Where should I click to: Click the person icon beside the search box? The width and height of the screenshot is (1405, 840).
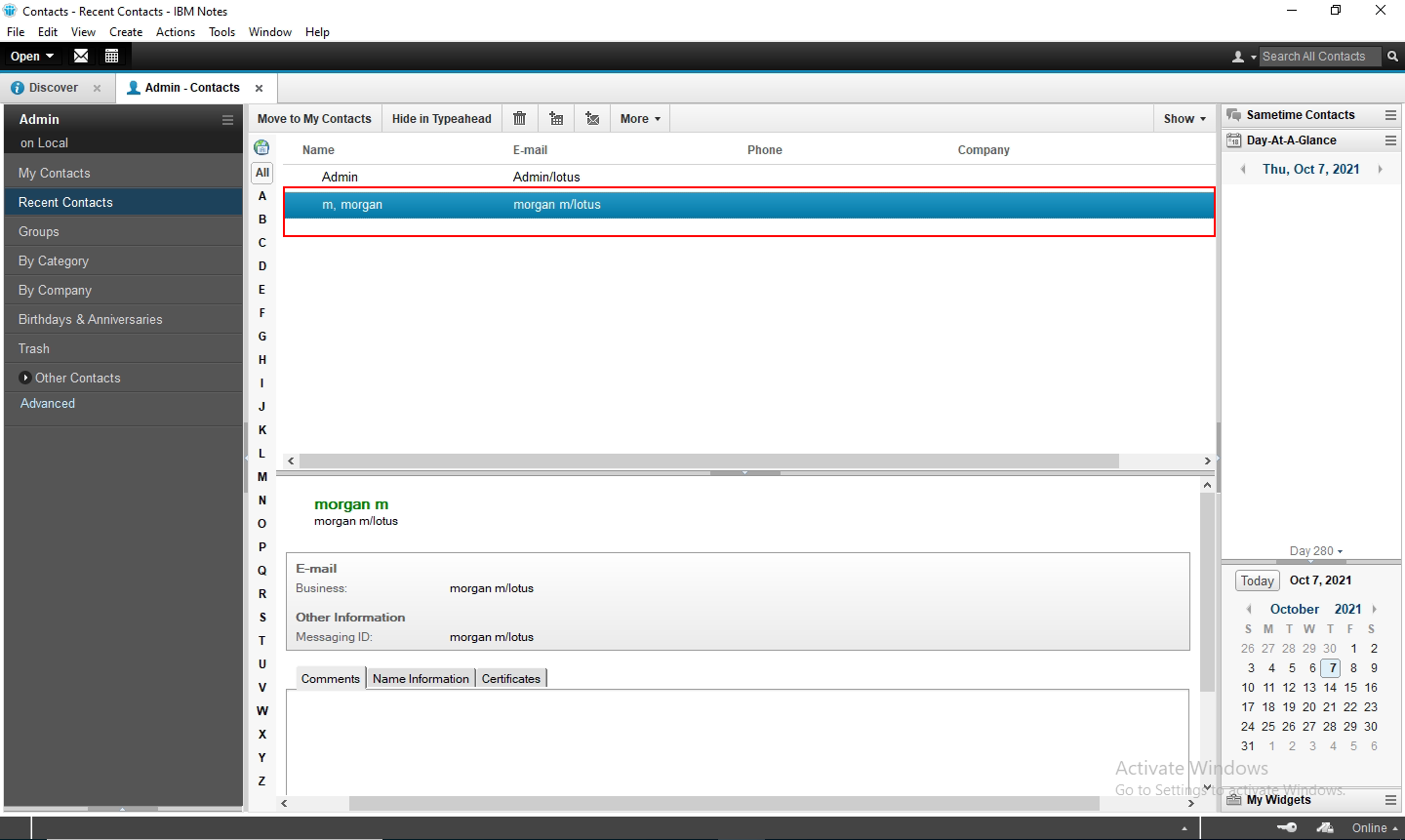click(1238, 57)
